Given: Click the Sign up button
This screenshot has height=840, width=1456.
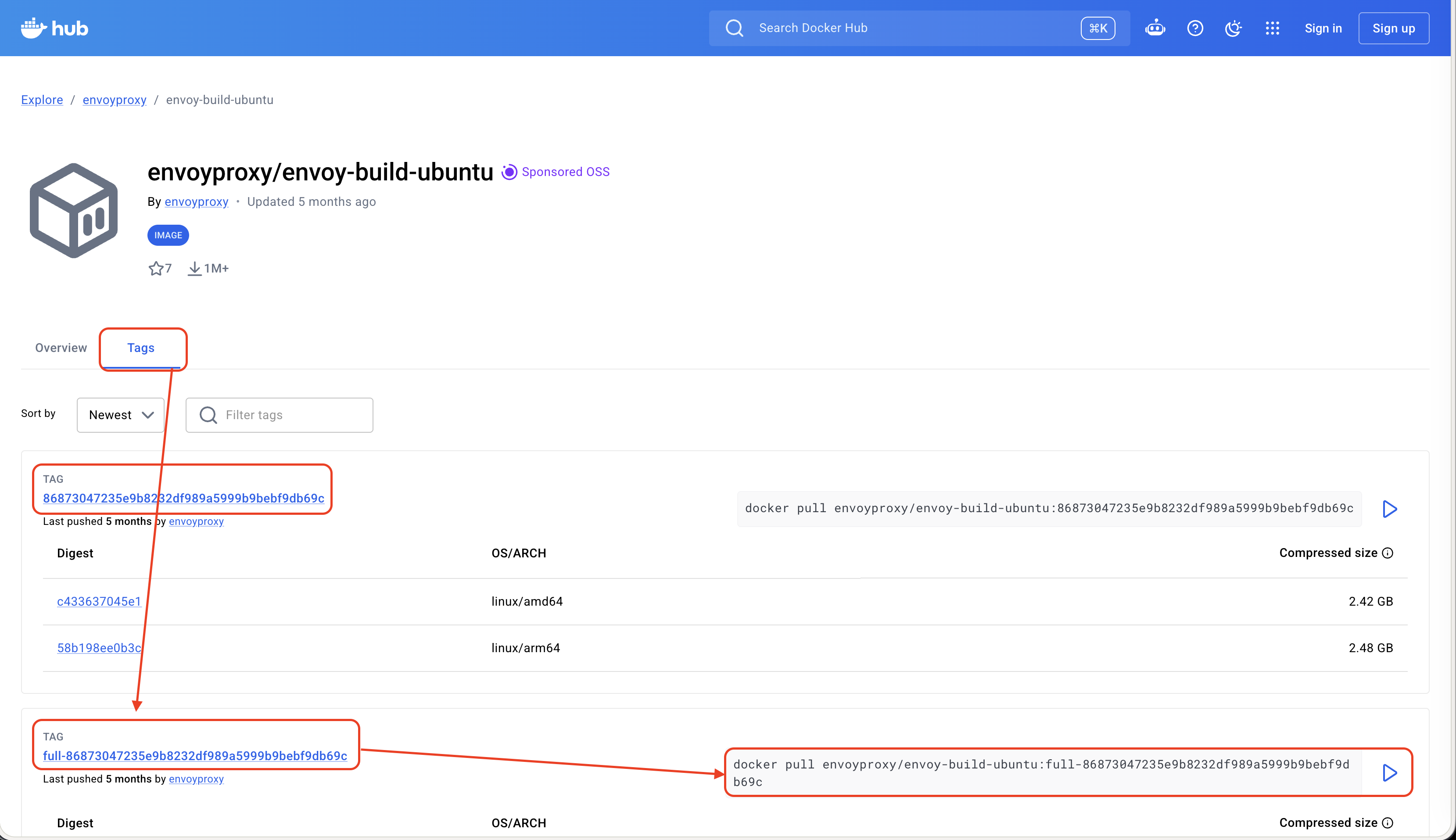Looking at the screenshot, I should click(1393, 28).
